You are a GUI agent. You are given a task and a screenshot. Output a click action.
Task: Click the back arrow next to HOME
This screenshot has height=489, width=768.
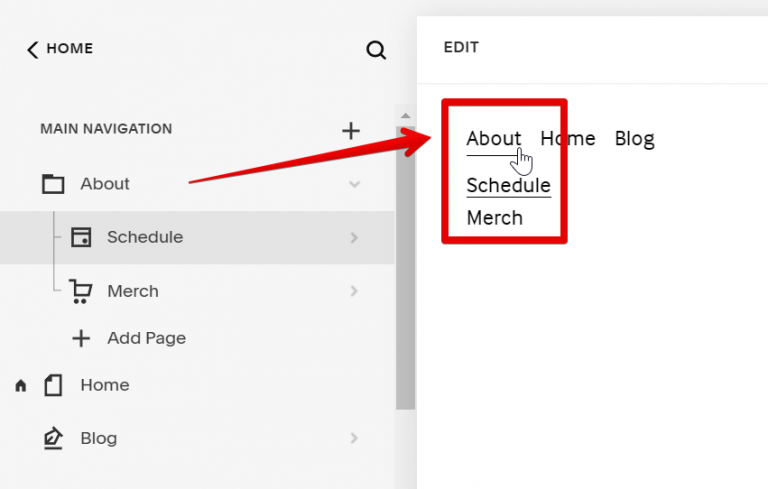coord(33,48)
